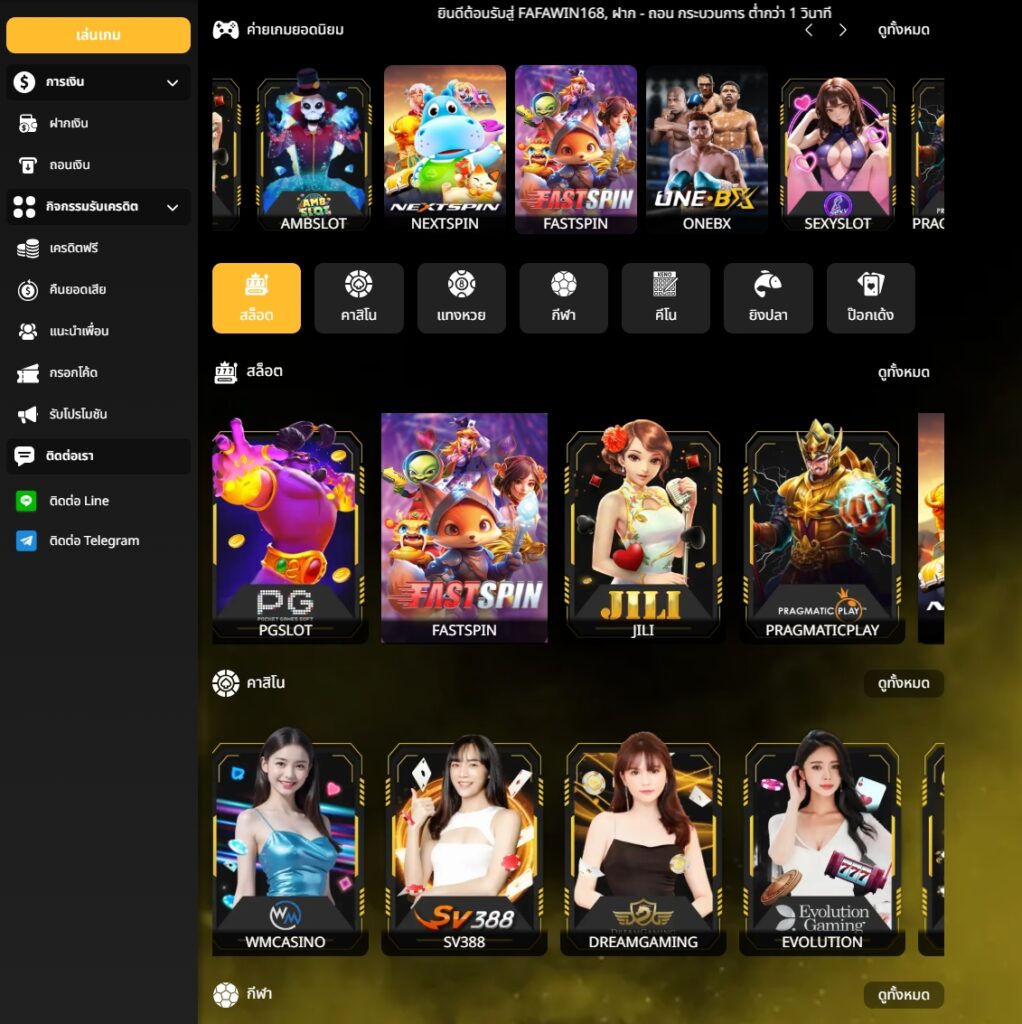
Task: Switch to the ยิงปลา fishing tab
Action: click(768, 298)
